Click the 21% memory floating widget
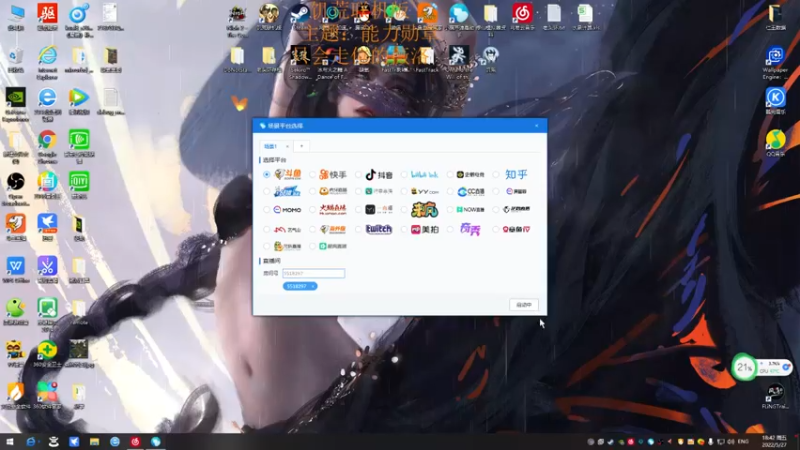Viewport: 800px width, 450px height. click(x=743, y=367)
